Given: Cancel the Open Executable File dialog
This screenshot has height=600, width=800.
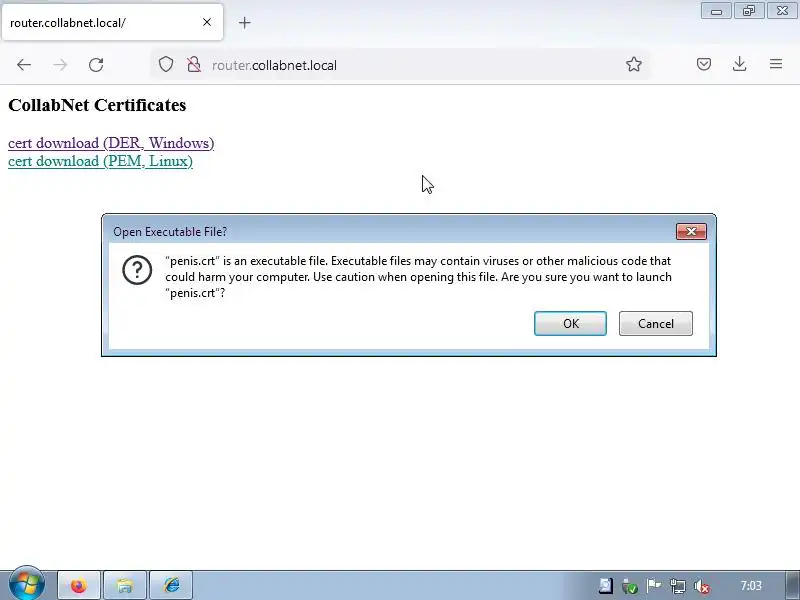Looking at the screenshot, I should coord(656,323).
